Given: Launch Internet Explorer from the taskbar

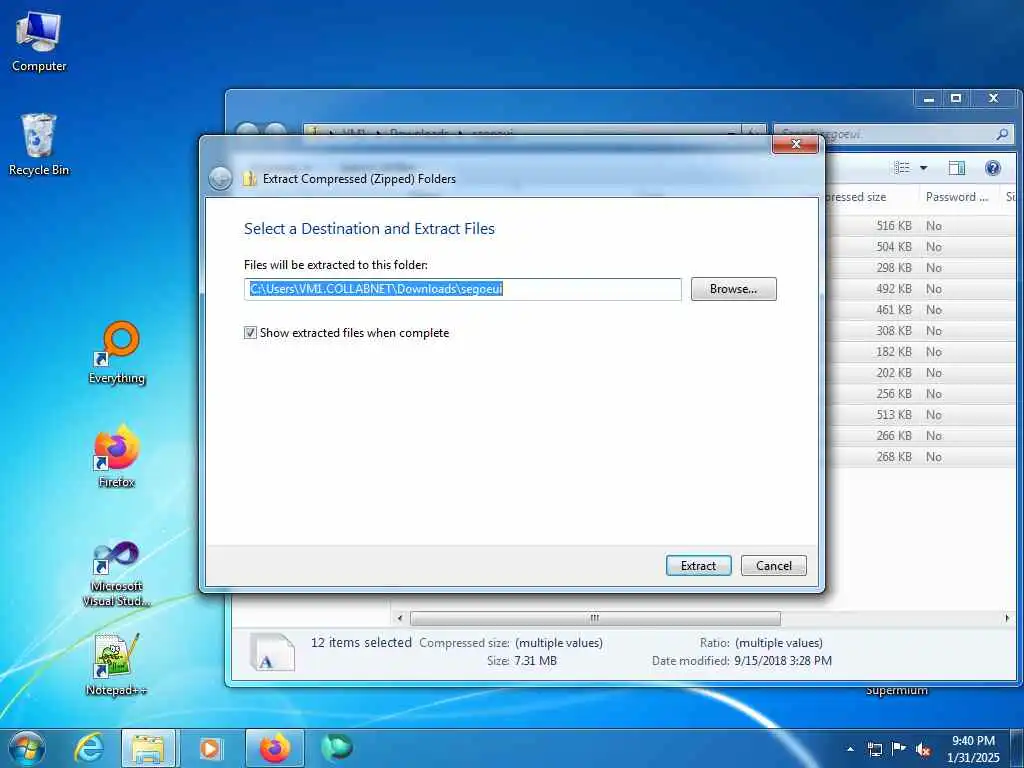Looking at the screenshot, I should 88,748.
